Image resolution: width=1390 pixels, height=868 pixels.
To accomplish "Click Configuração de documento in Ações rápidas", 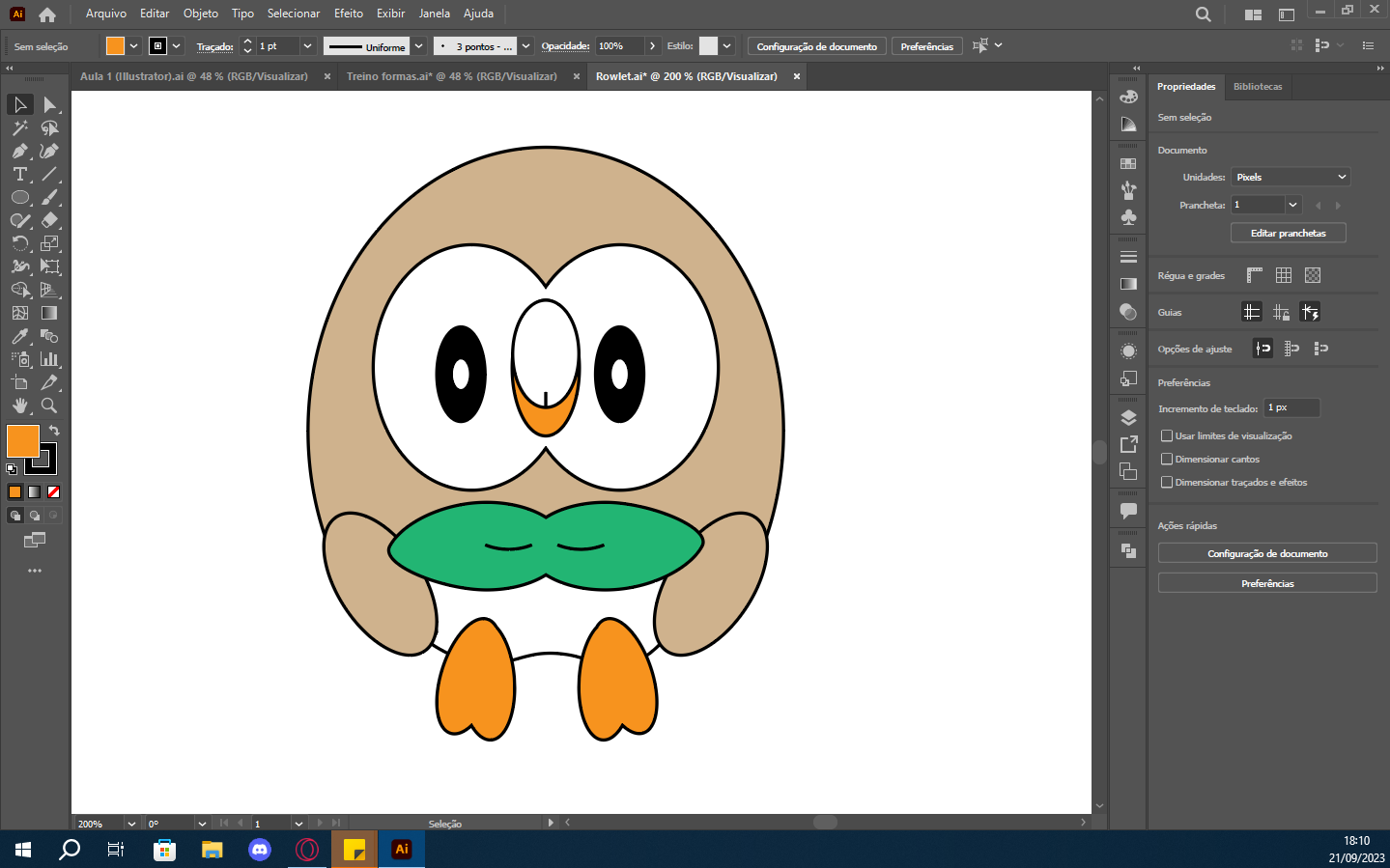I will 1267,553.
